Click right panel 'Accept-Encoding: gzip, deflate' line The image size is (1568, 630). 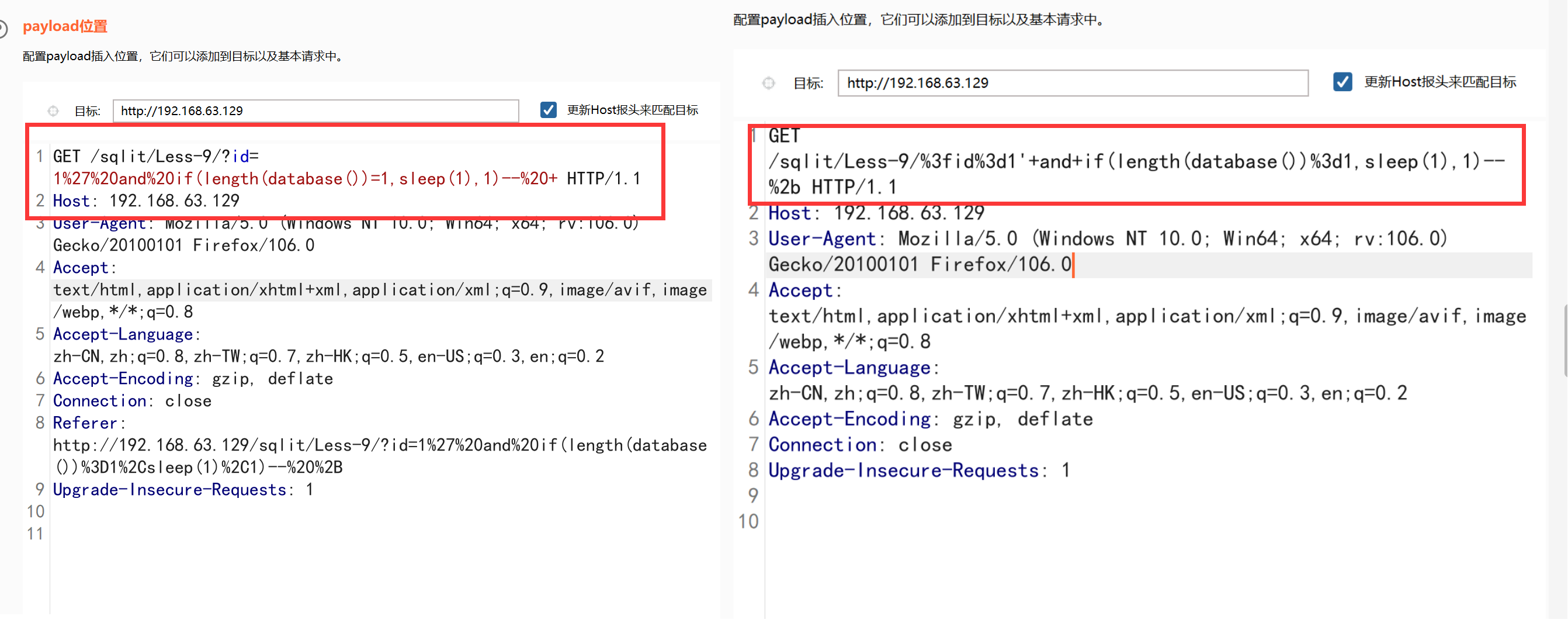coord(930,420)
